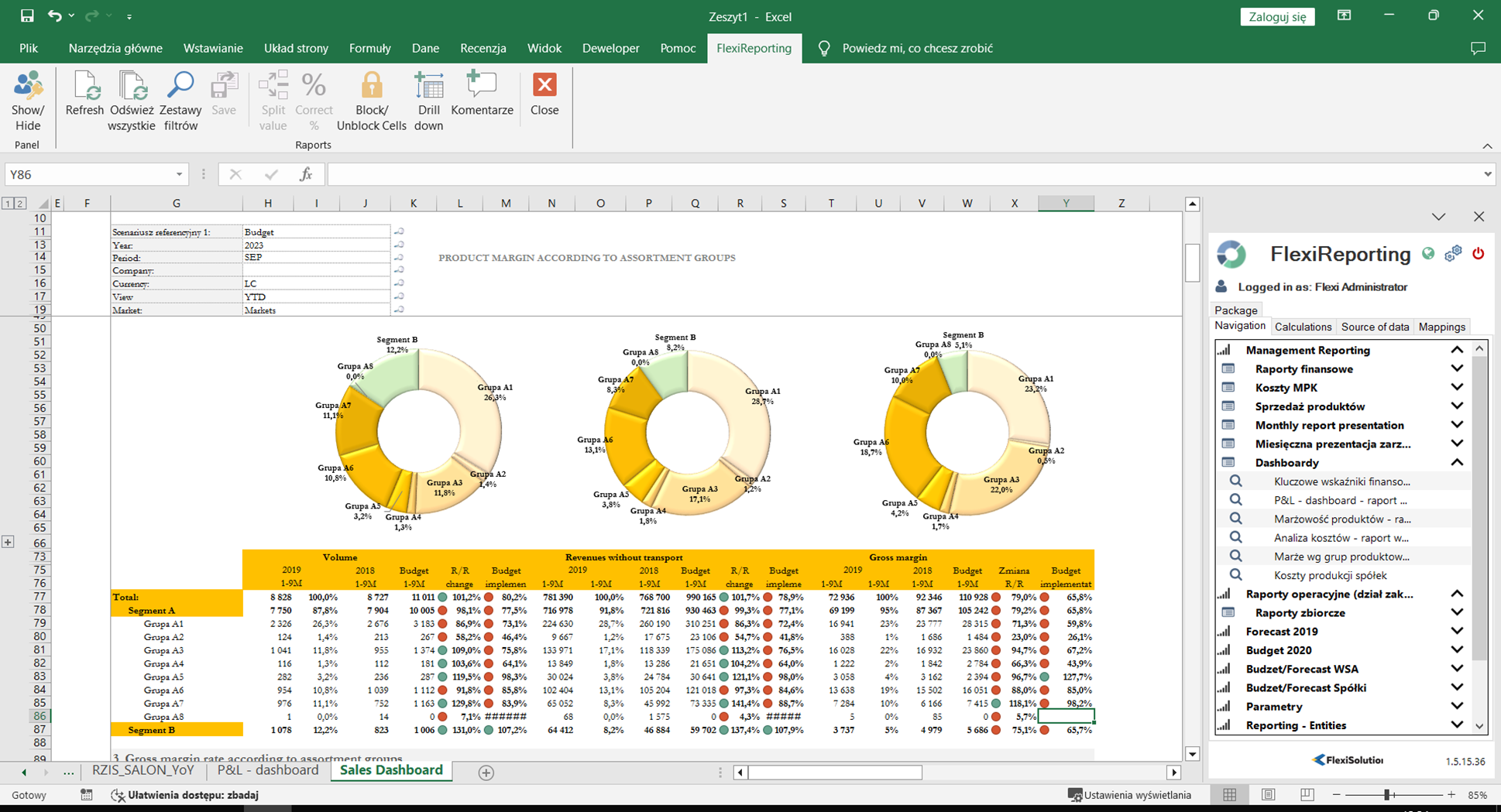This screenshot has height=812, width=1501.
Task: Click inside the formula bar input
Action: [898, 175]
